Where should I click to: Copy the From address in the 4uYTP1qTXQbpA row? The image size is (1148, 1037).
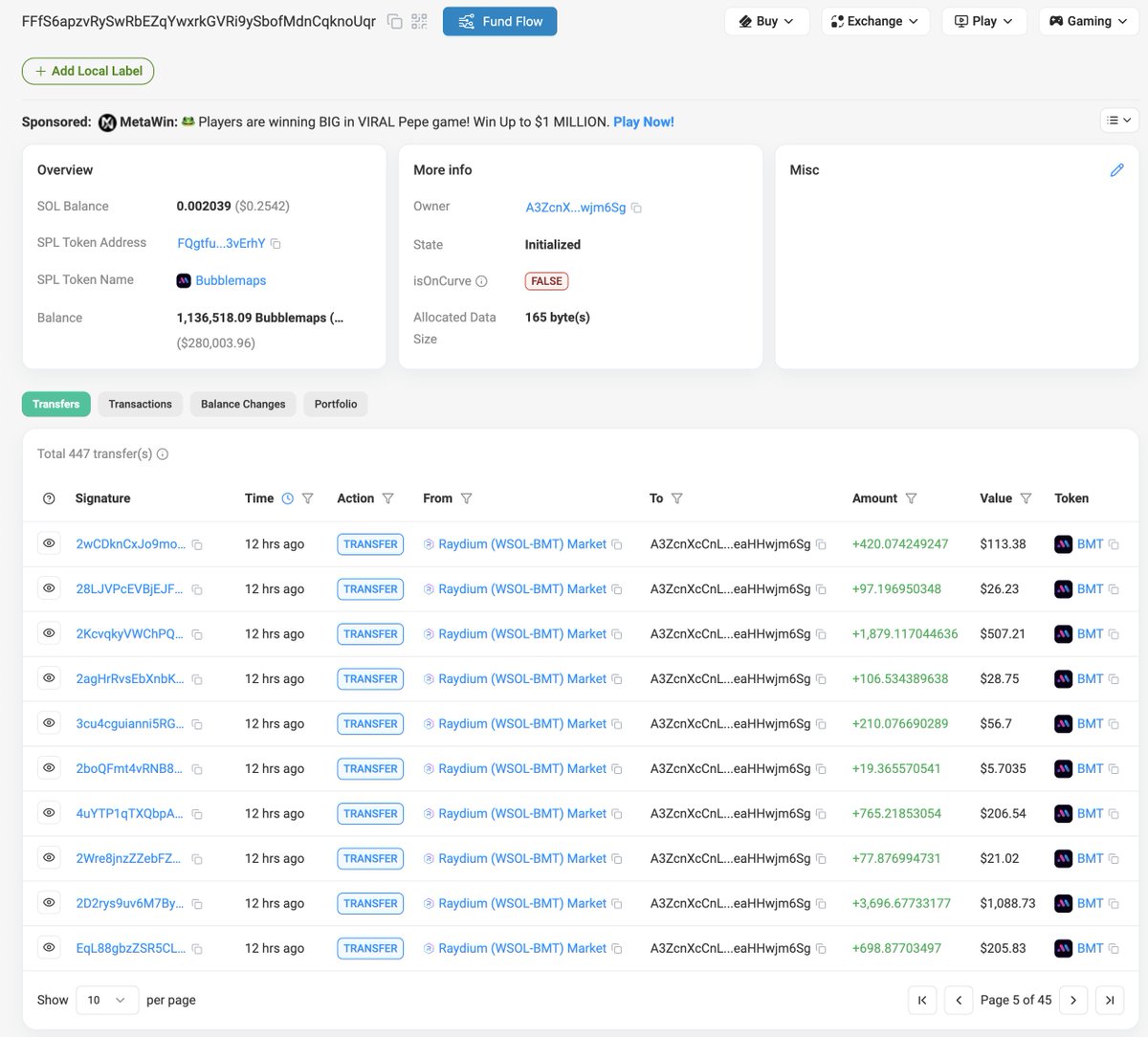coord(616,815)
